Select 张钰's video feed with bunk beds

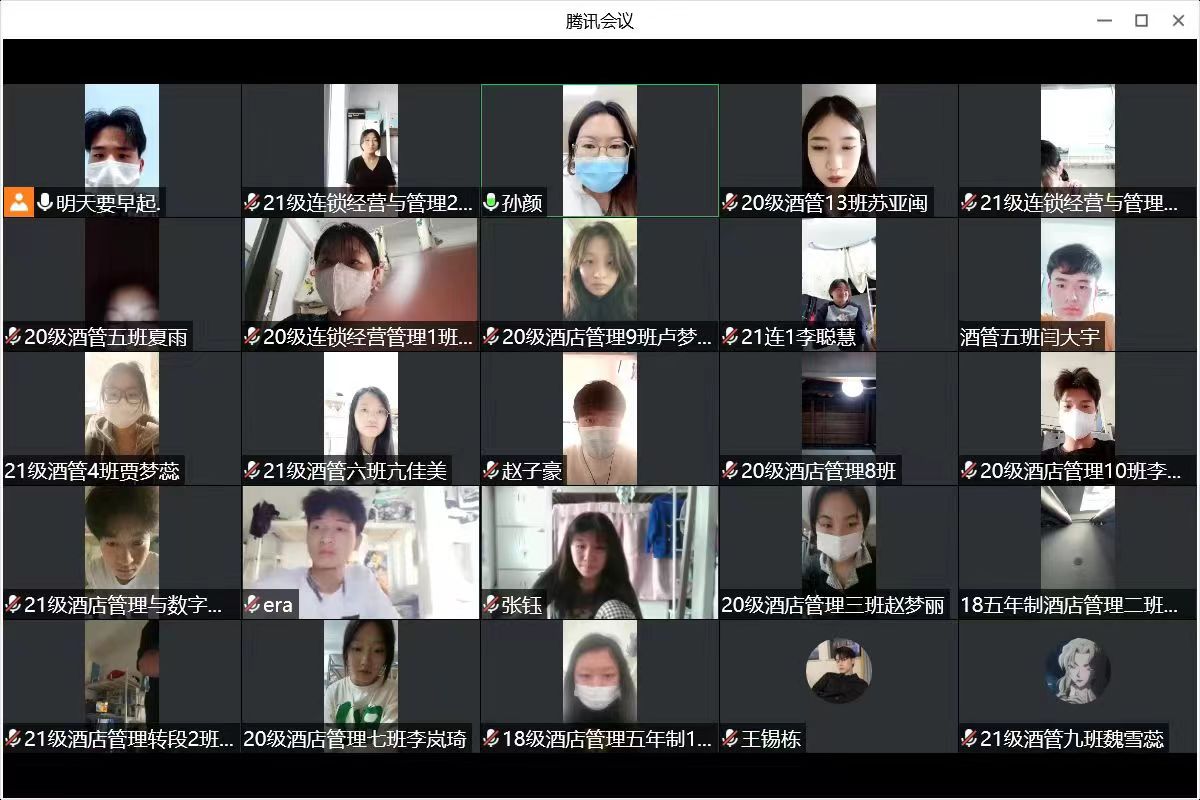[x=600, y=553]
